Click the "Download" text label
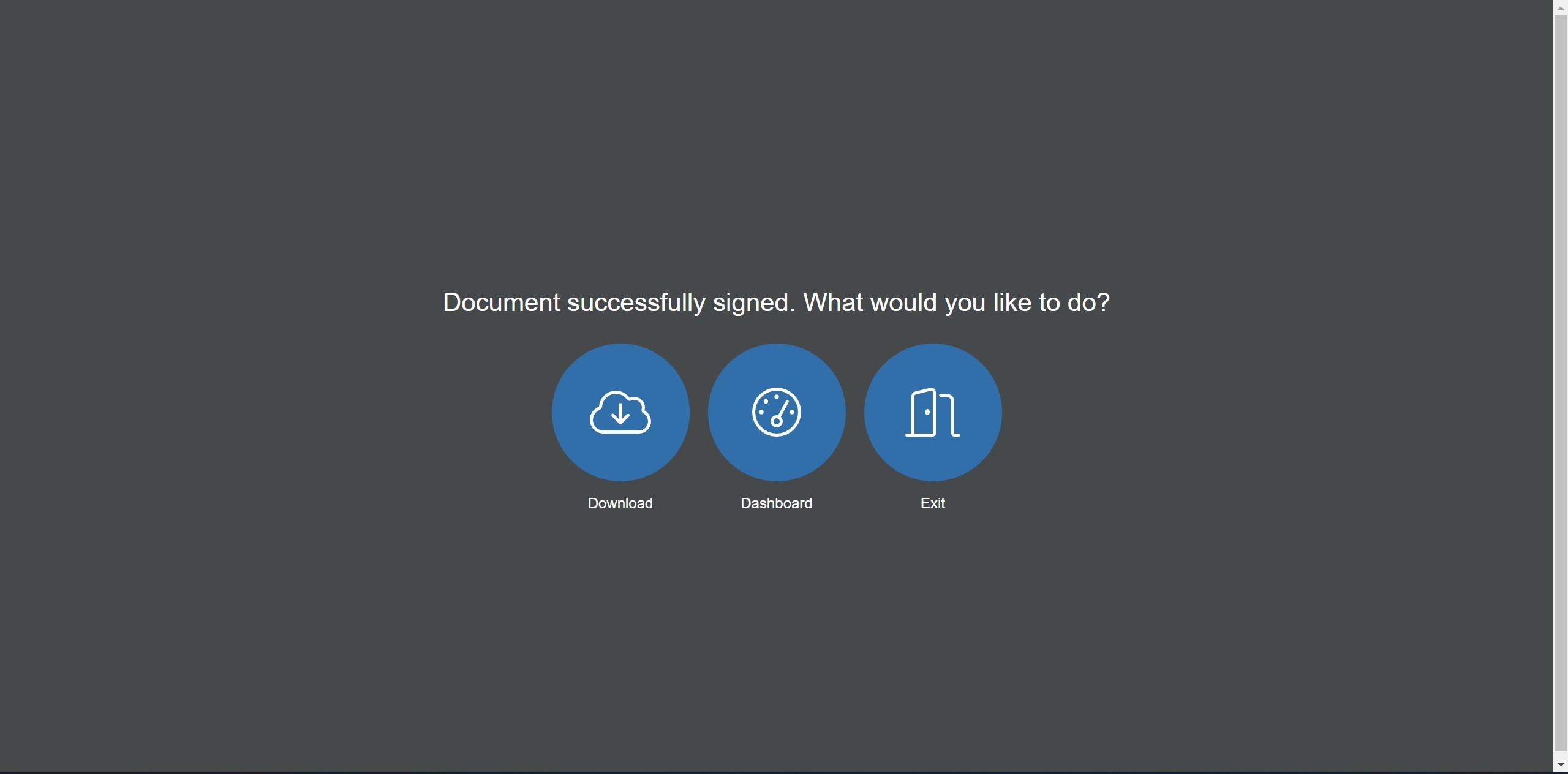This screenshot has height=774, width=1568. tap(620, 503)
